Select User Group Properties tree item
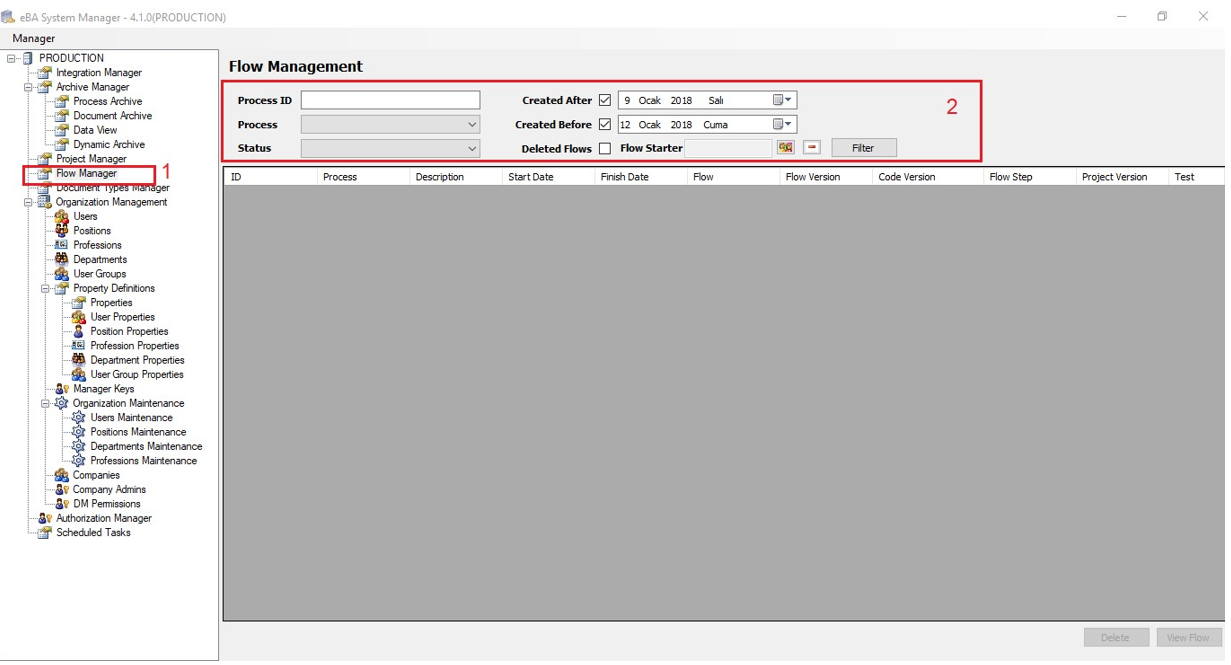 click(x=137, y=375)
